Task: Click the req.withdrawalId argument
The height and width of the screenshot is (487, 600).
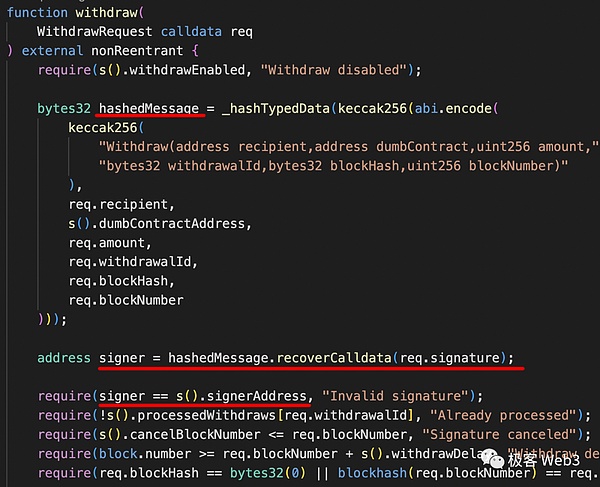Action: 133,262
